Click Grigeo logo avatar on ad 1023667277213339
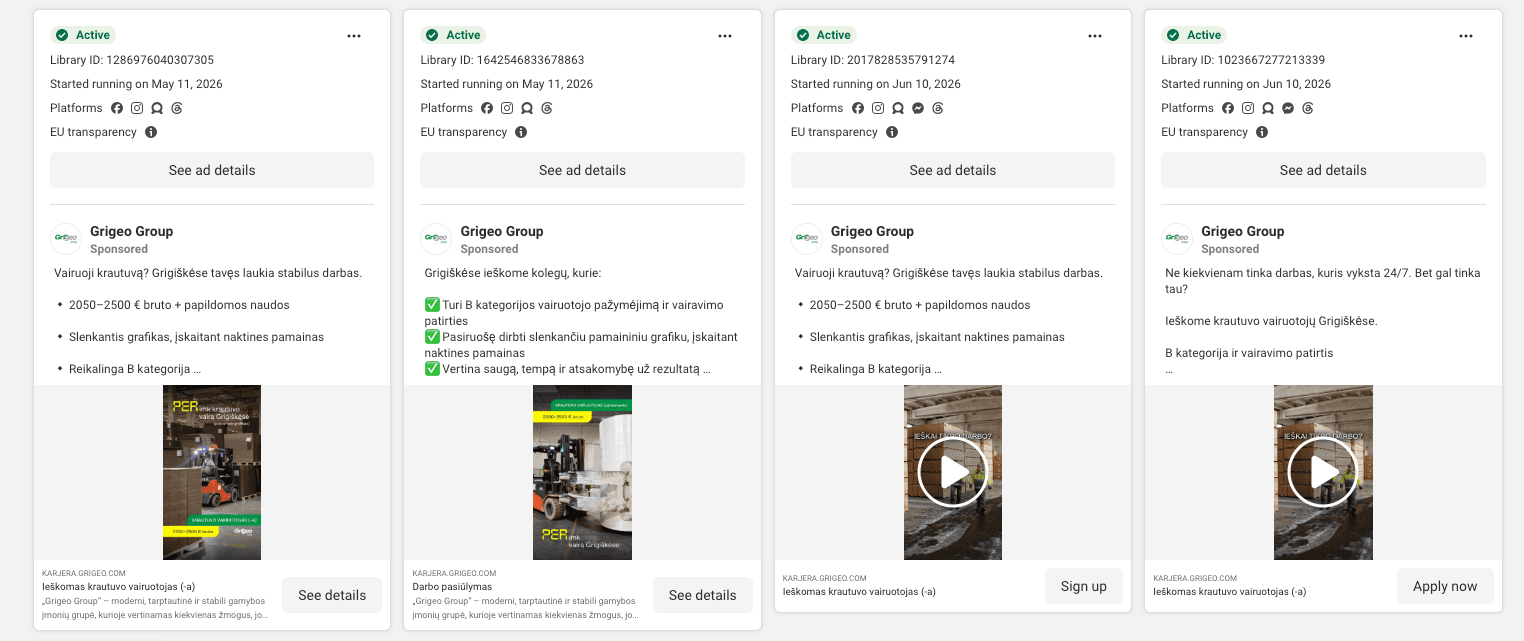 (1177, 239)
